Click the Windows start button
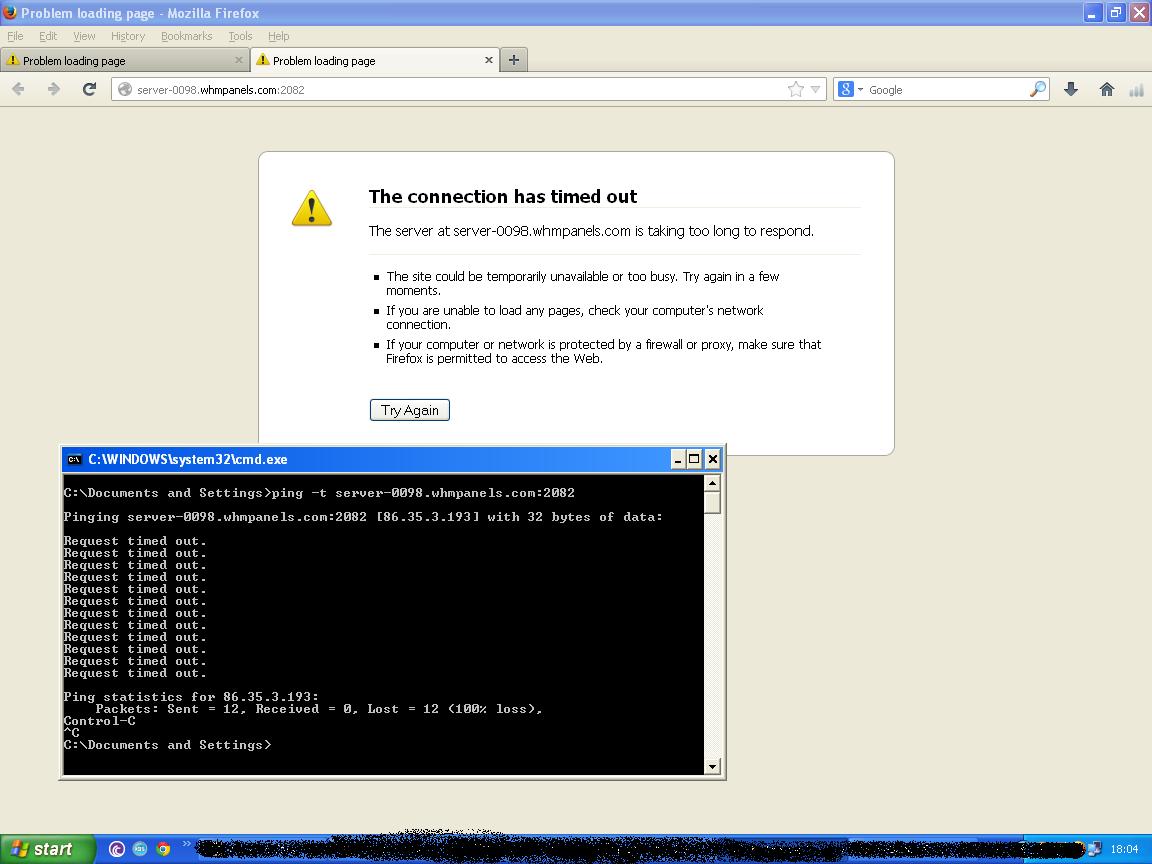Viewport: 1152px width, 864px height. pyautogui.click(x=42, y=849)
